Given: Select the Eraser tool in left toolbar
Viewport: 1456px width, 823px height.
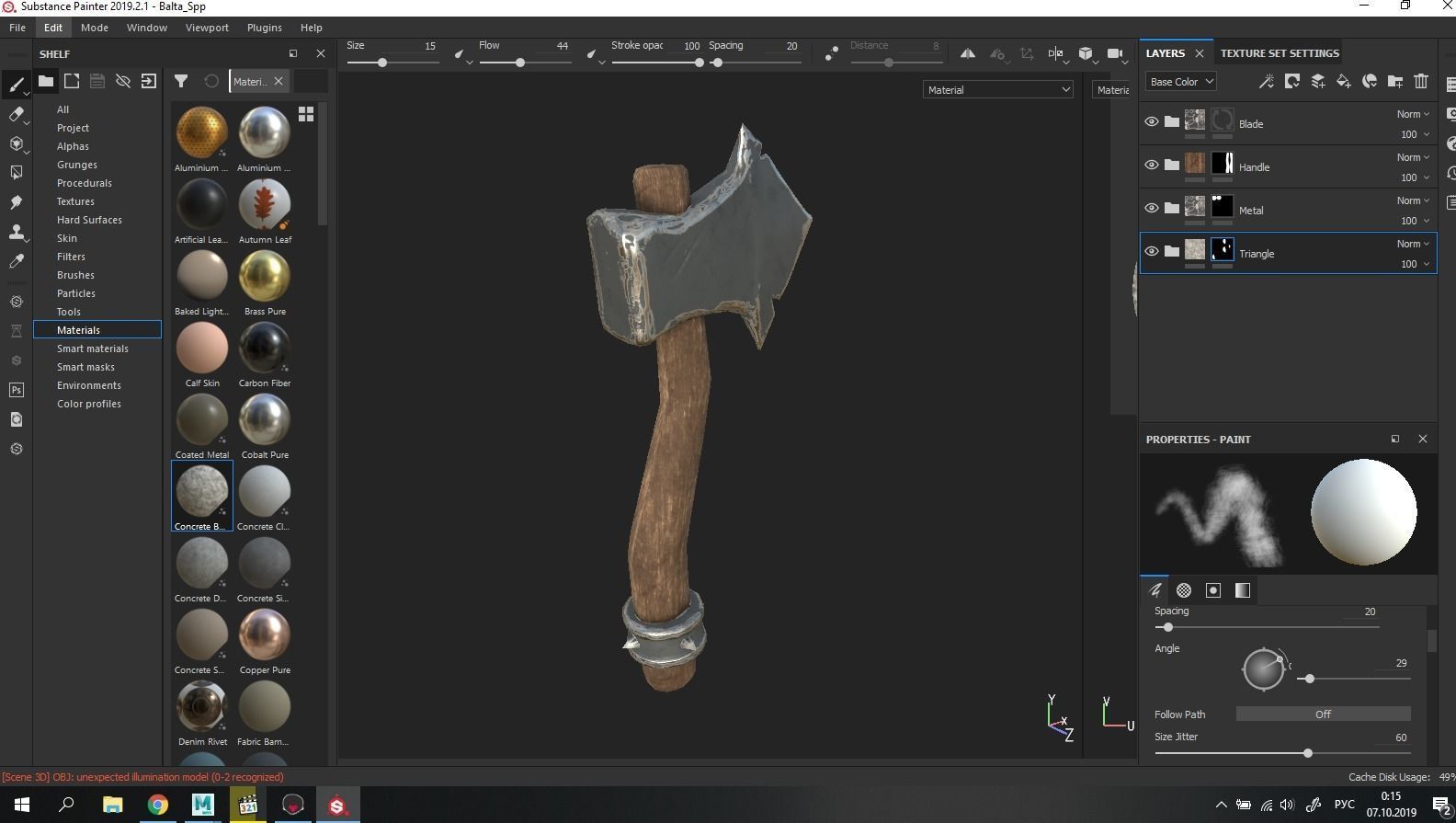Looking at the screenshot, I should click(x=16, y=115).
